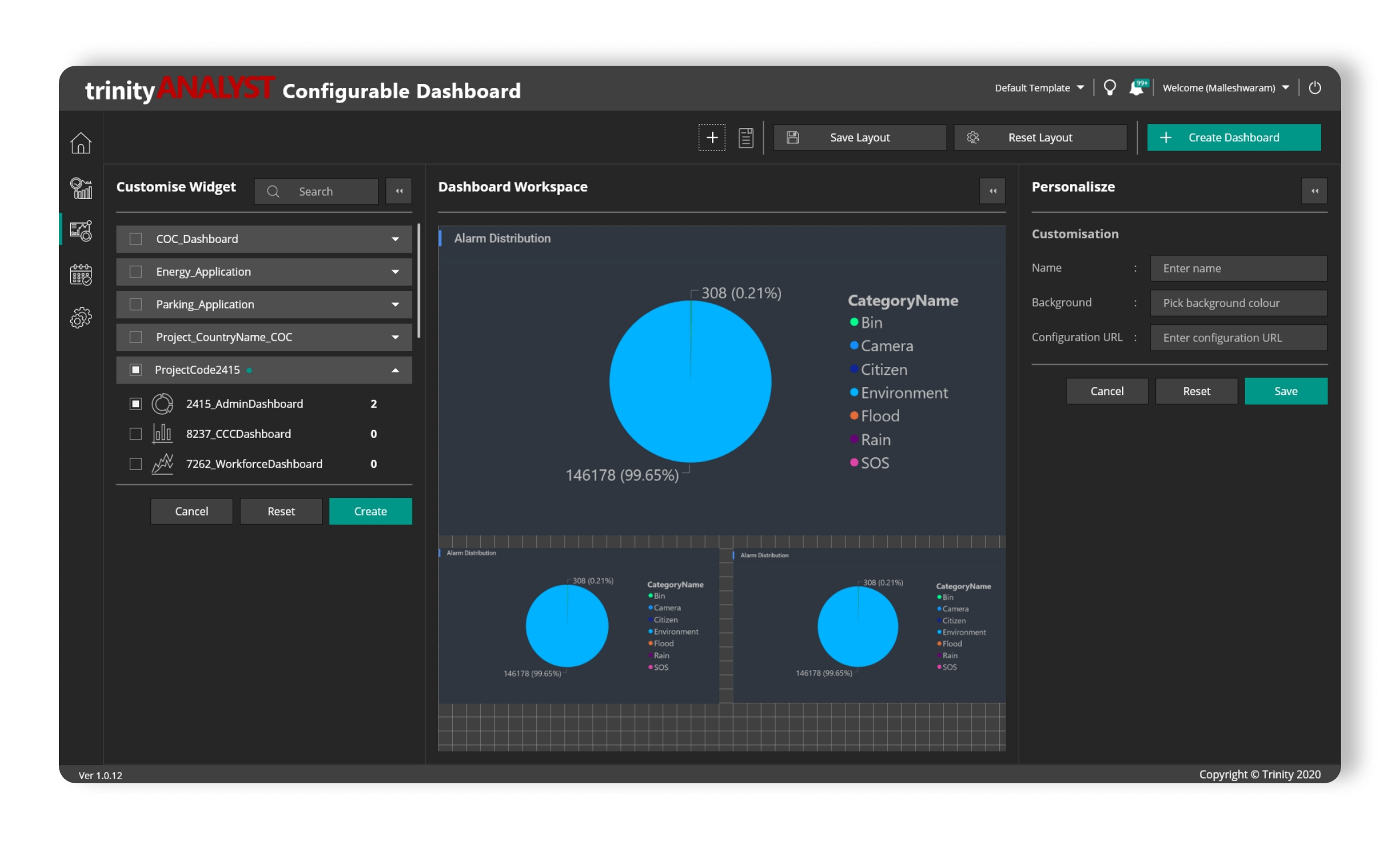Open the analytics search sidebar icon
Screen dimensions: 1400x849
pos(81,188)
